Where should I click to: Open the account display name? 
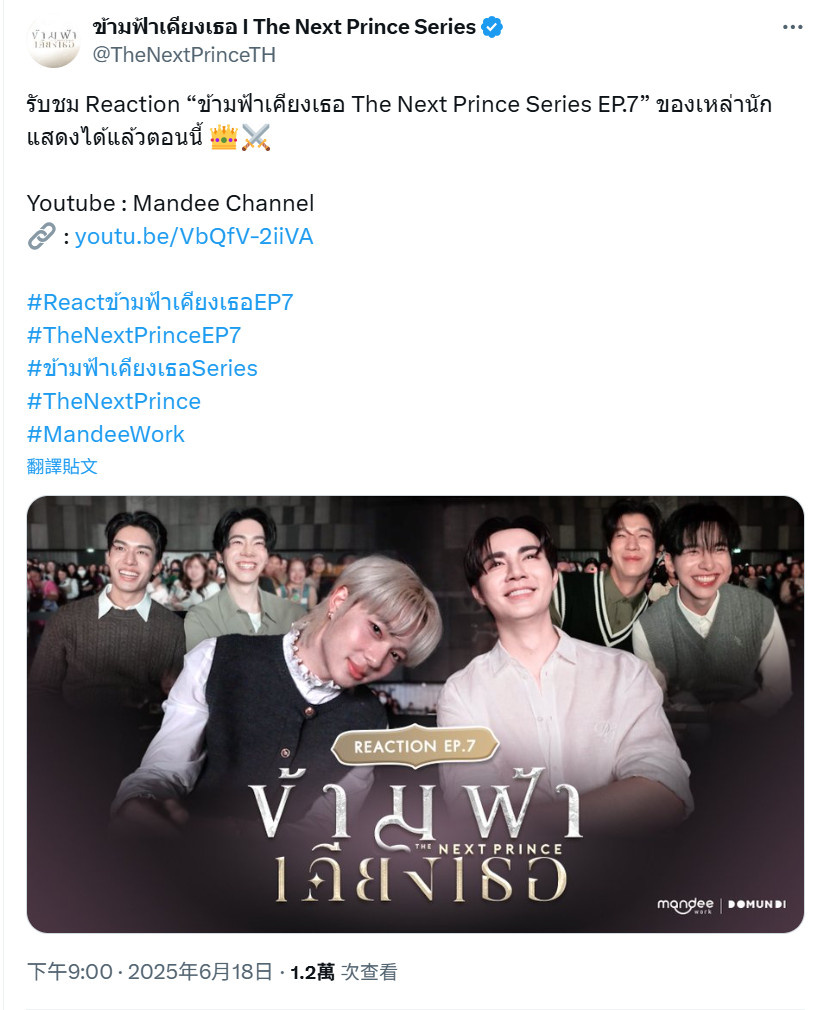(284, 27)
